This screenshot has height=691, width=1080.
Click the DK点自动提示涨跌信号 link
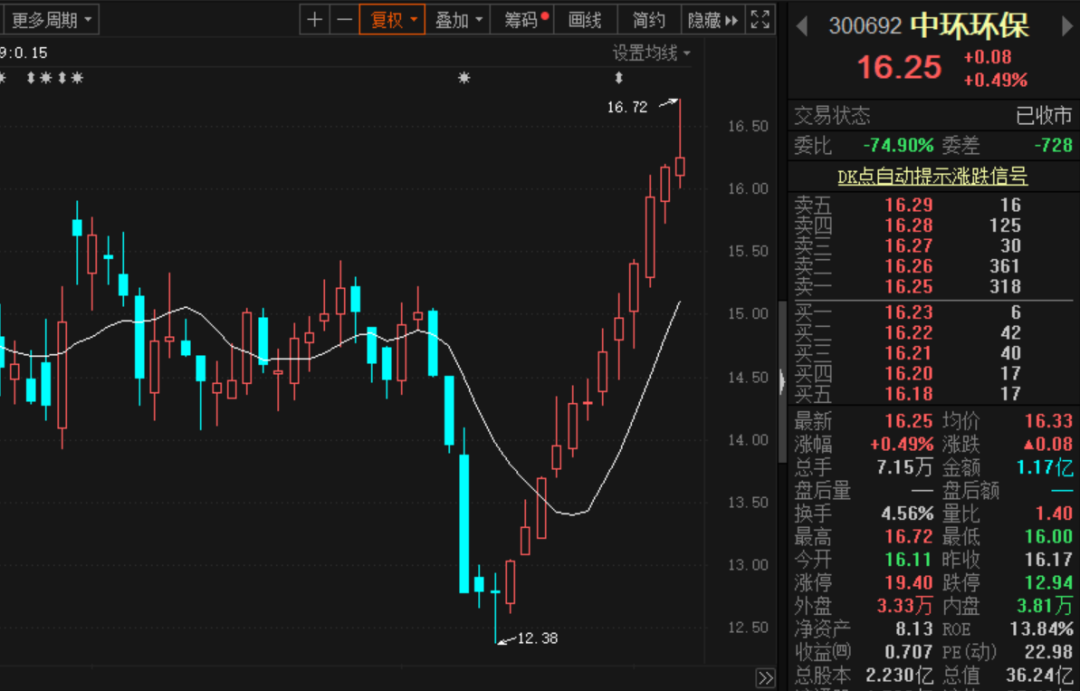click(932, 176)
